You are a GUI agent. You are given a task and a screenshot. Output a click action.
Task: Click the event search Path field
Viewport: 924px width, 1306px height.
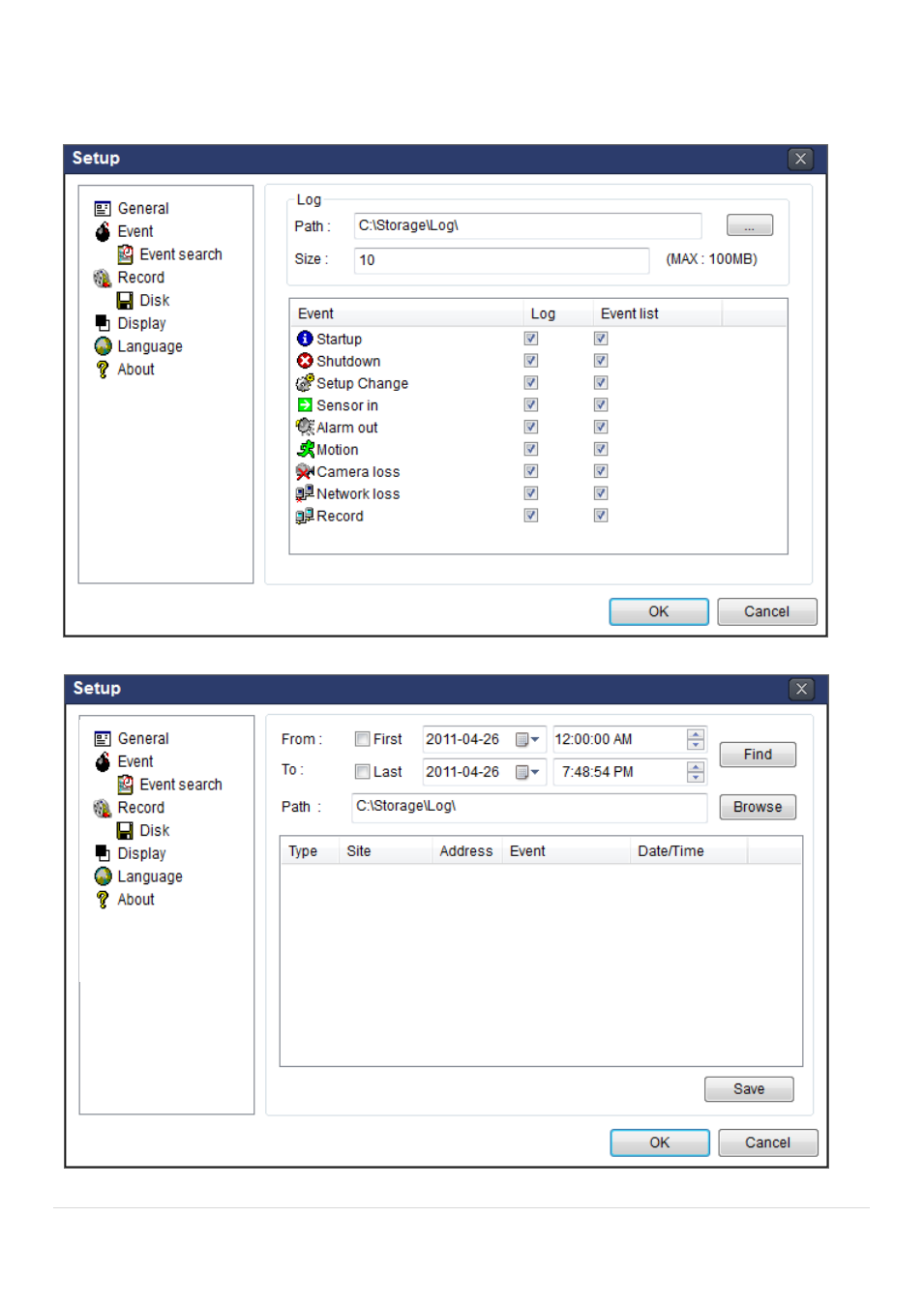point(529,807)
